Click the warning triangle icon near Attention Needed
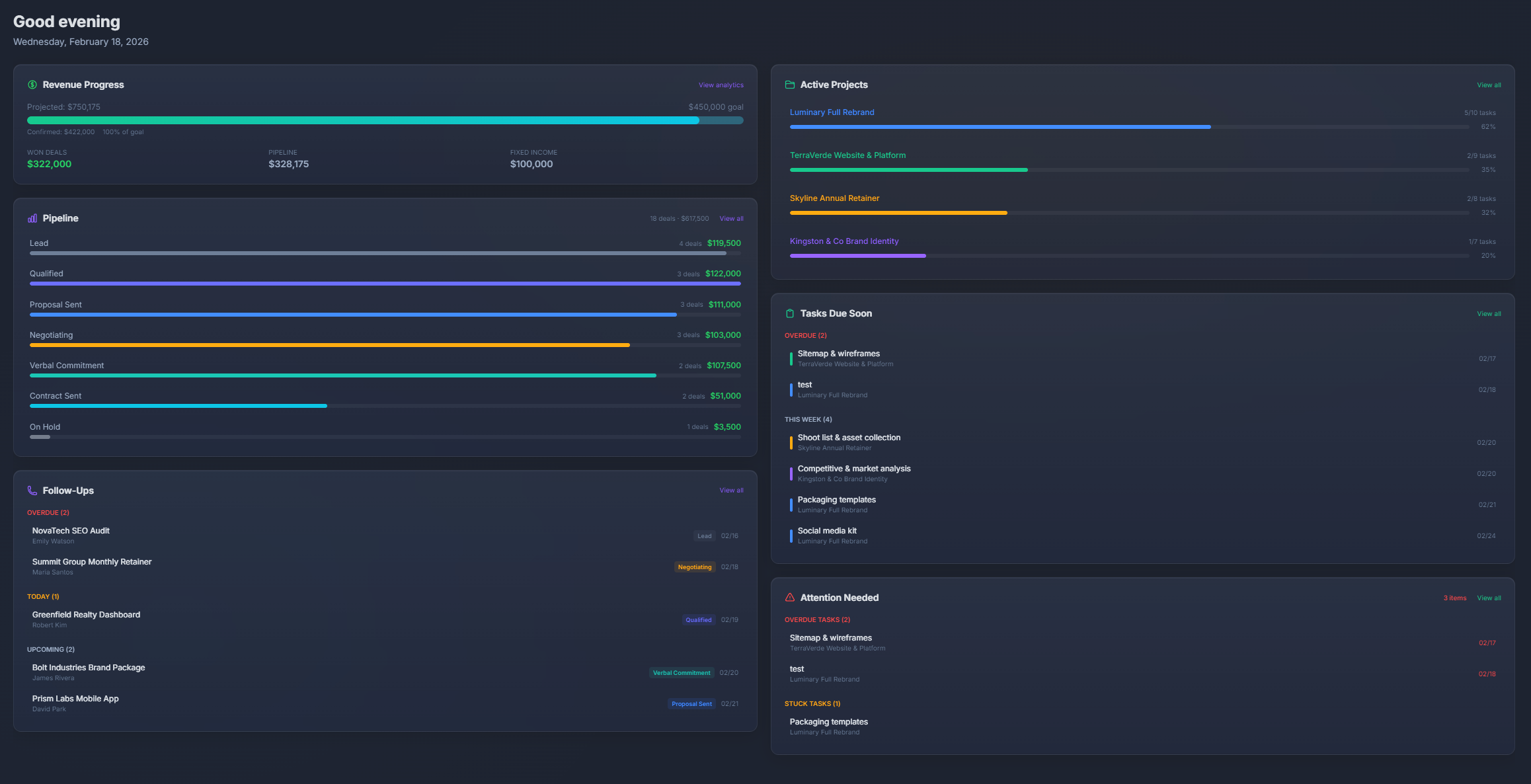The image size is (1531, 784). tap(789, 597)
